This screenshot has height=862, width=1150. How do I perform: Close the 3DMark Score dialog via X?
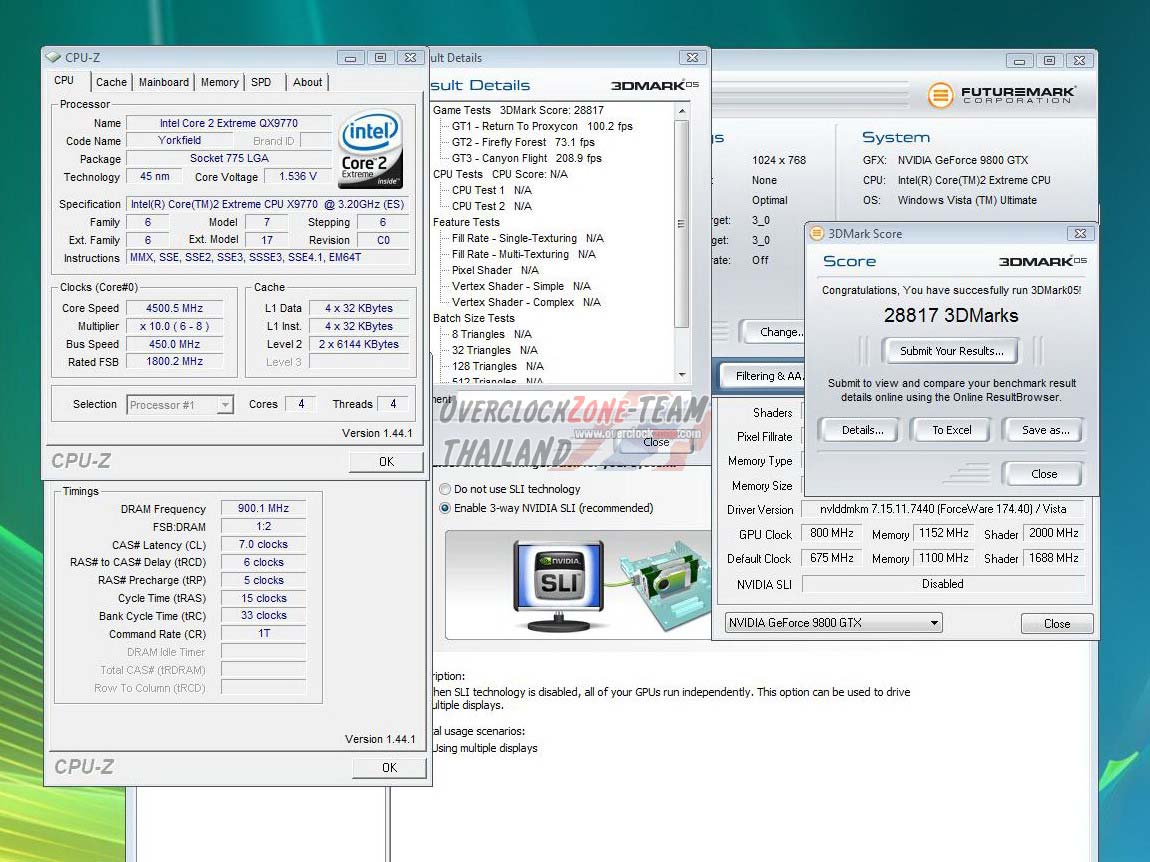coord(1080,233)
